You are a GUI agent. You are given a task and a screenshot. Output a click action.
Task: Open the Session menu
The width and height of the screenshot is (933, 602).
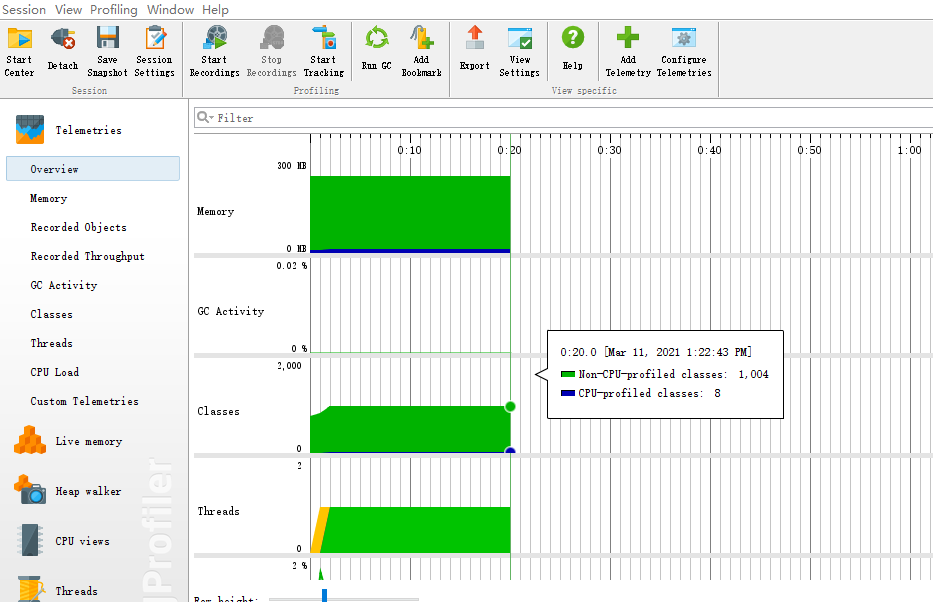click(x=24, y=10)
